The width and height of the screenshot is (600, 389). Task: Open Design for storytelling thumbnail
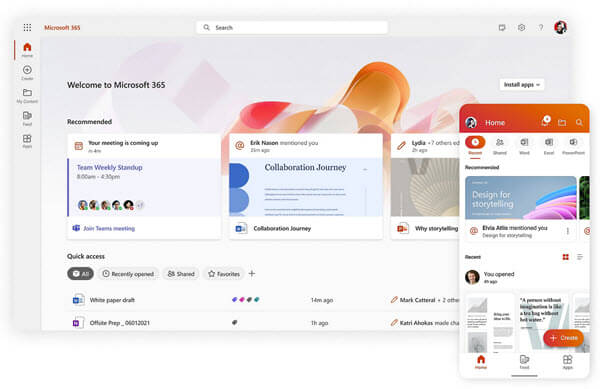tap(521, 198)
